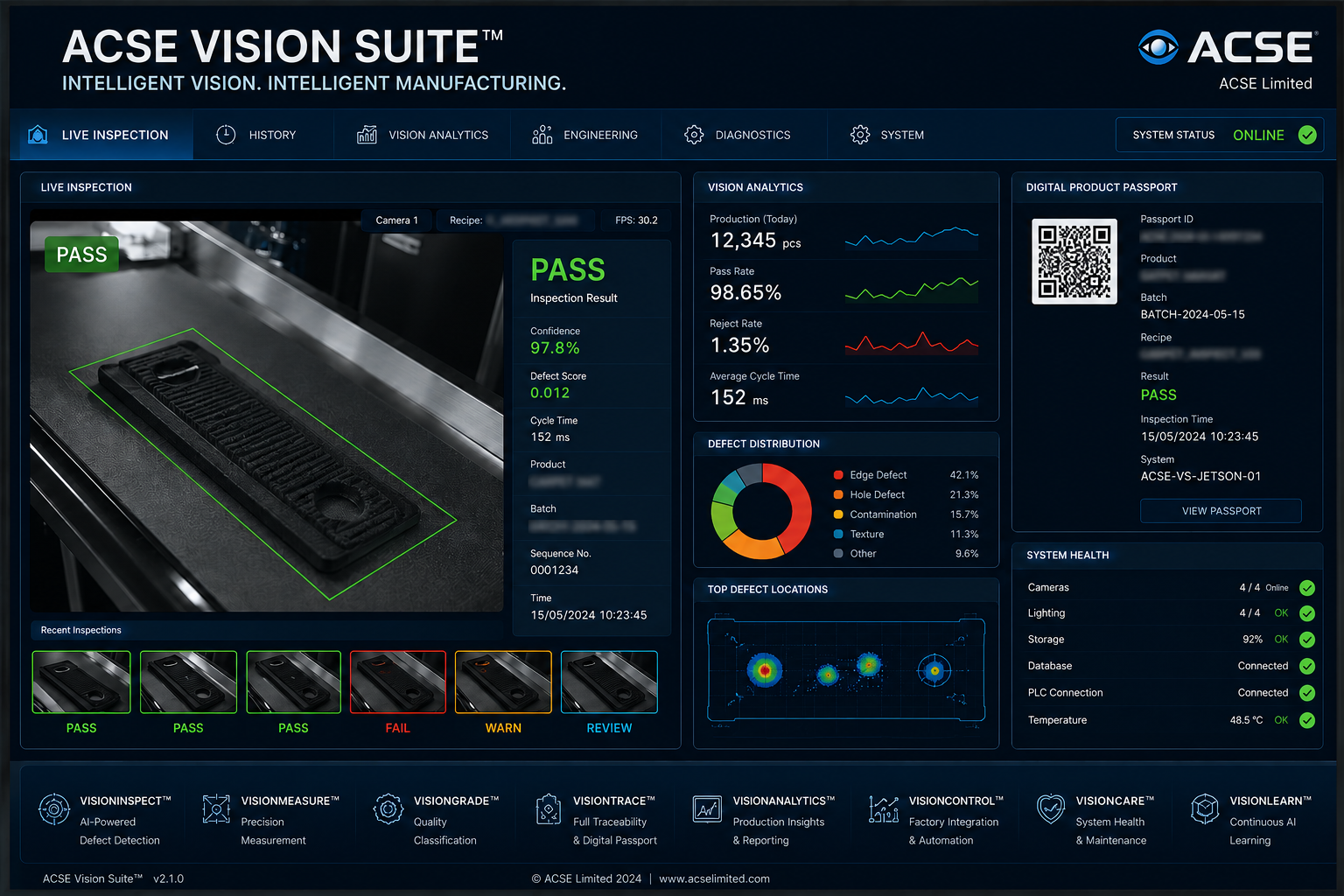Image resolution: width=1344 pixels, height=896 pixels.
Task: Click the Live Inspection camera icon
Action: click(38, 135)
